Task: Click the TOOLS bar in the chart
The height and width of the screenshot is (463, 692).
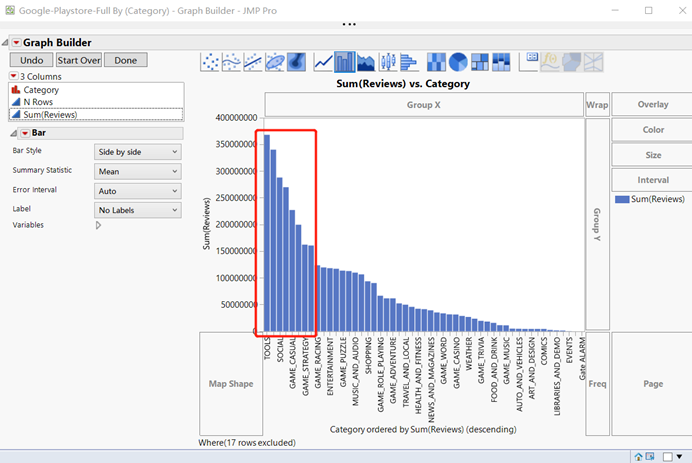Action: tap(267, 233)
